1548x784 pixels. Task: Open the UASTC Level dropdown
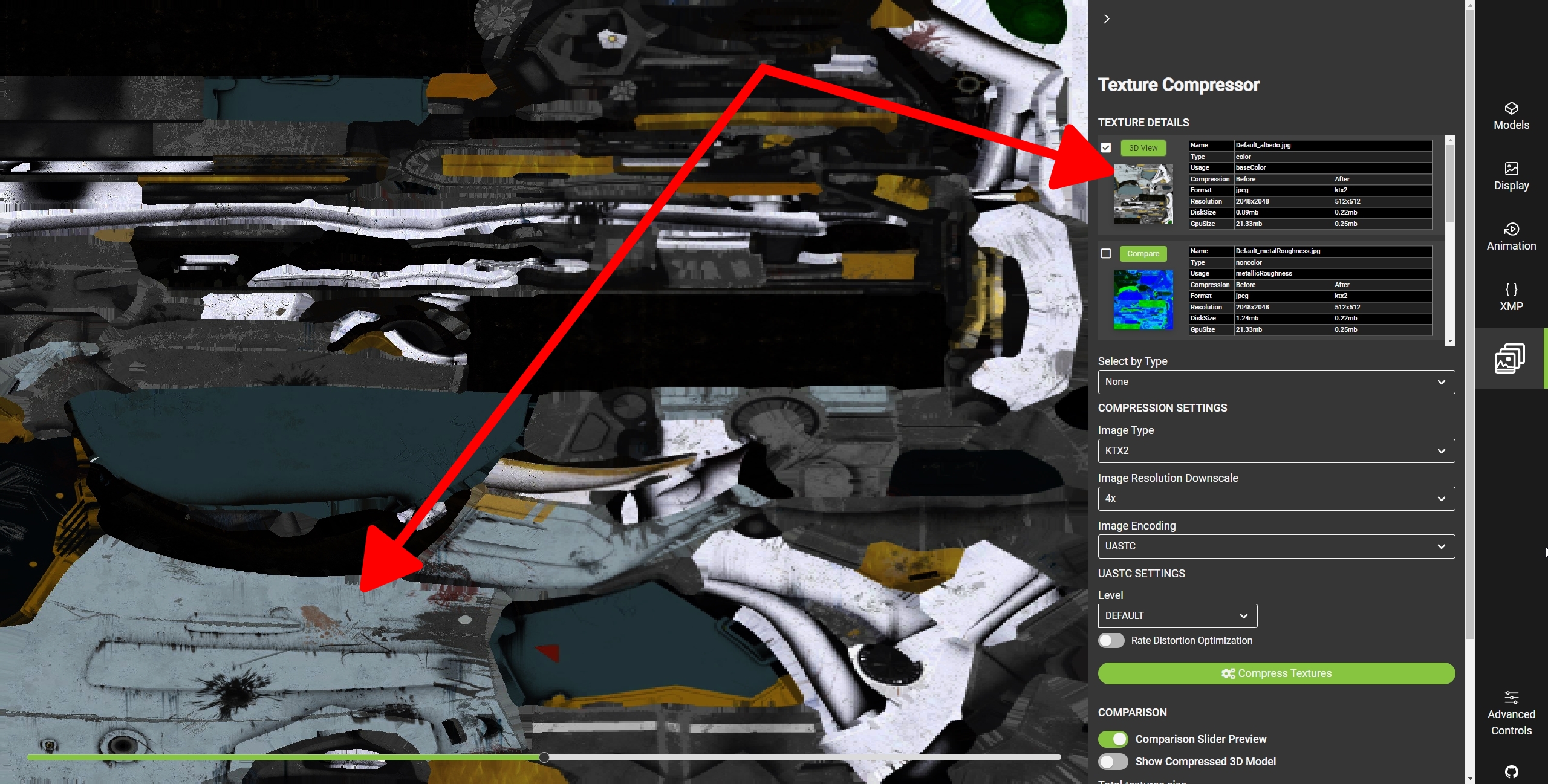[1176, 615]
